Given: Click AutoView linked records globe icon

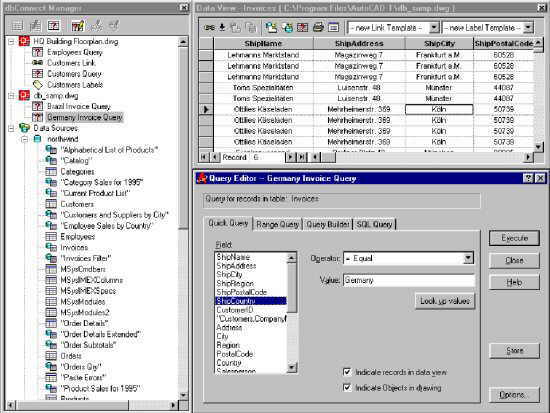Looking at the screenshot, I should coord(287,27).
